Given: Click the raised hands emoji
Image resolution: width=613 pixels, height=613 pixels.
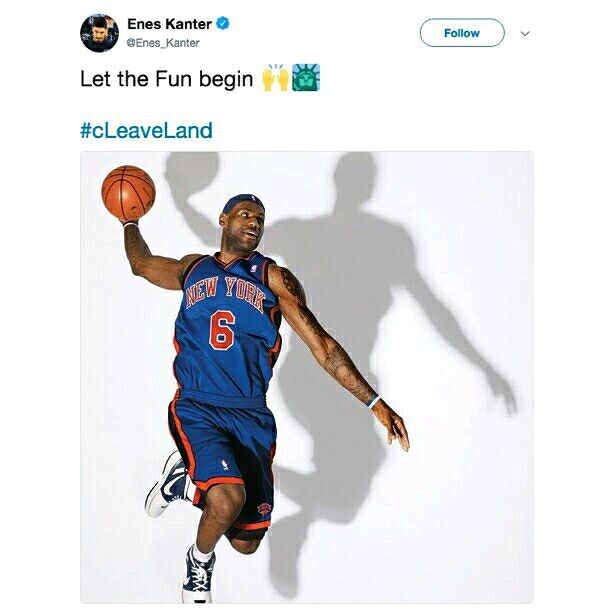Looking at the screenshot, I should click(276, 77).
